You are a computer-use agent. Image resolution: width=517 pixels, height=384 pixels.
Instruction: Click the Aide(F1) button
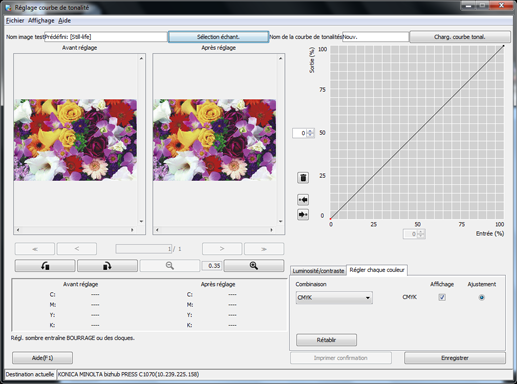click(42, 358)
